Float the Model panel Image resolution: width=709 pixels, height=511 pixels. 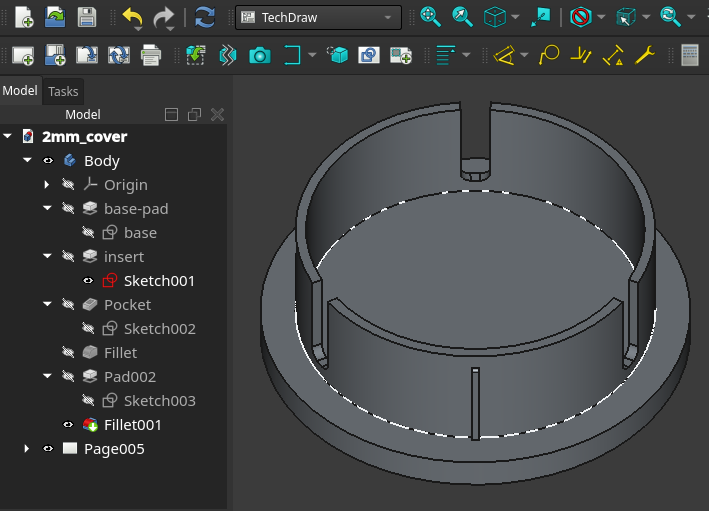point(194,114)
